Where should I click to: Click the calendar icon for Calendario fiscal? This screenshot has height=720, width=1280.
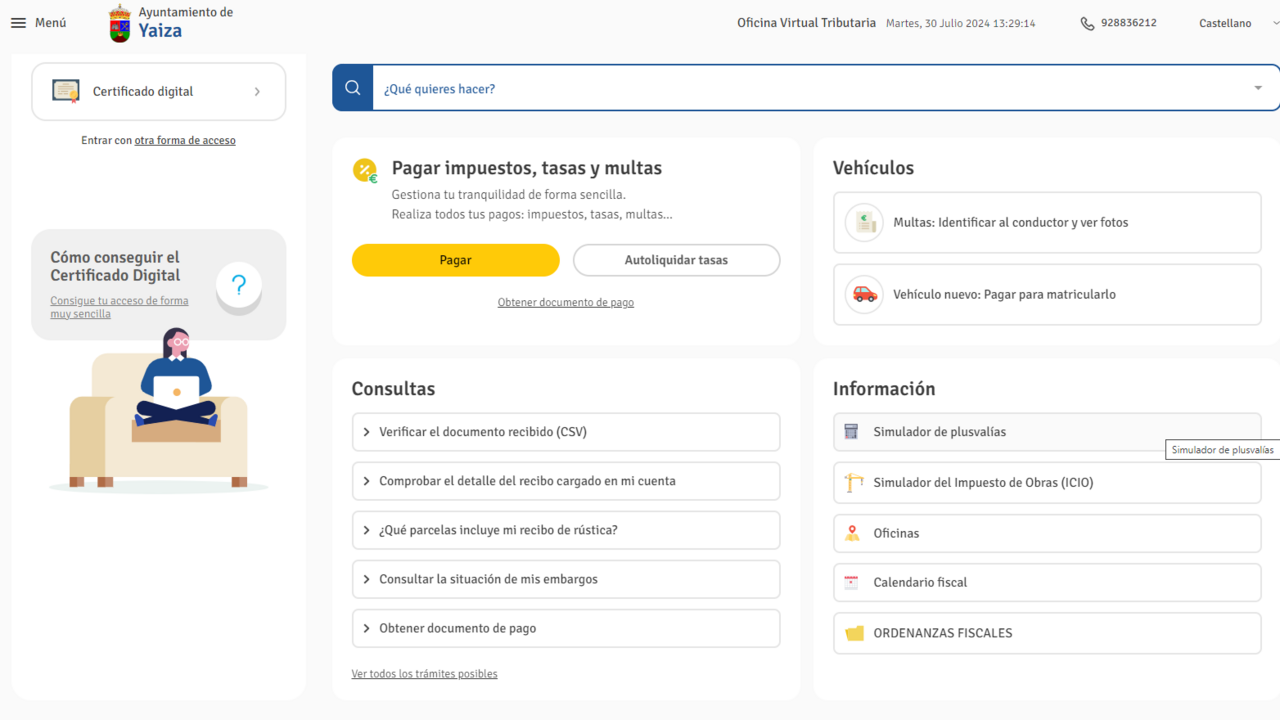click(851, 582)
